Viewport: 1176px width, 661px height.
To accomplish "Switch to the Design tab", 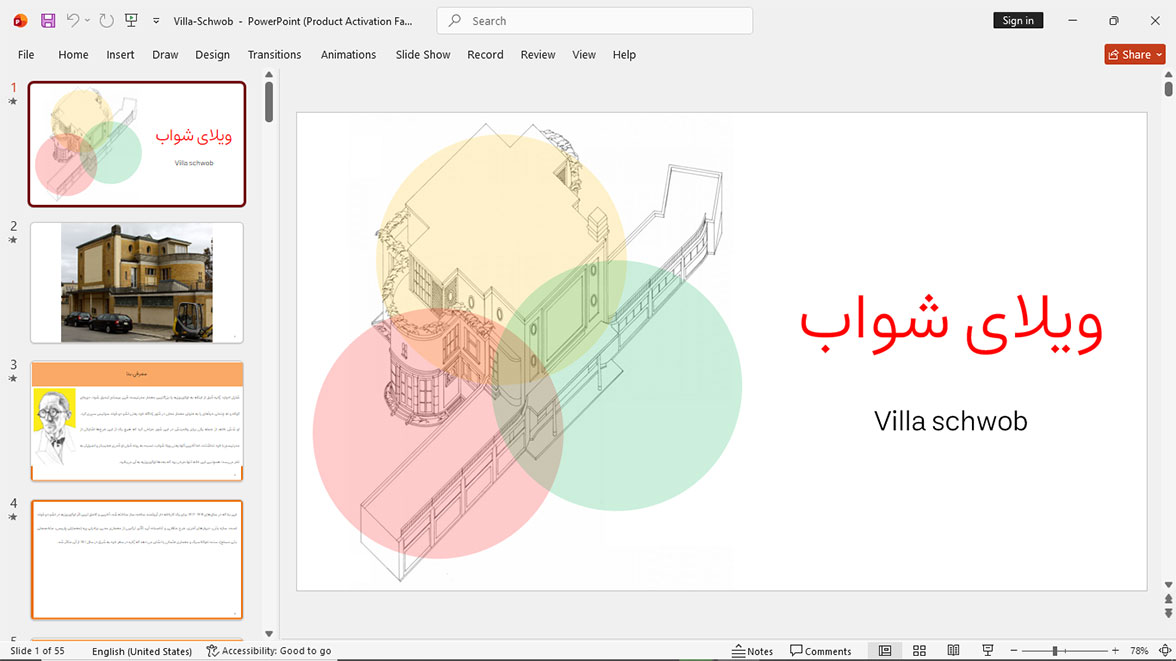I will [x=212, y=55].
